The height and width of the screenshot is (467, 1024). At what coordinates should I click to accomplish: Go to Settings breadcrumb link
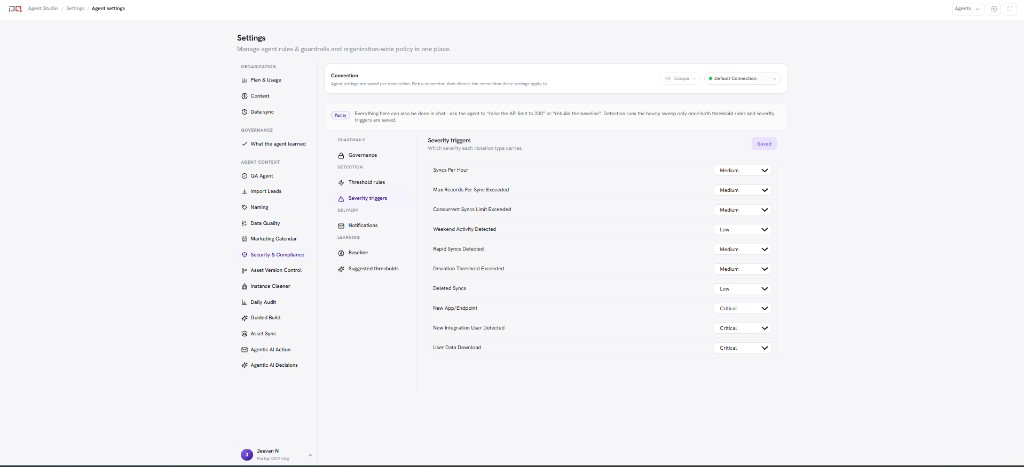click(75, 8)
